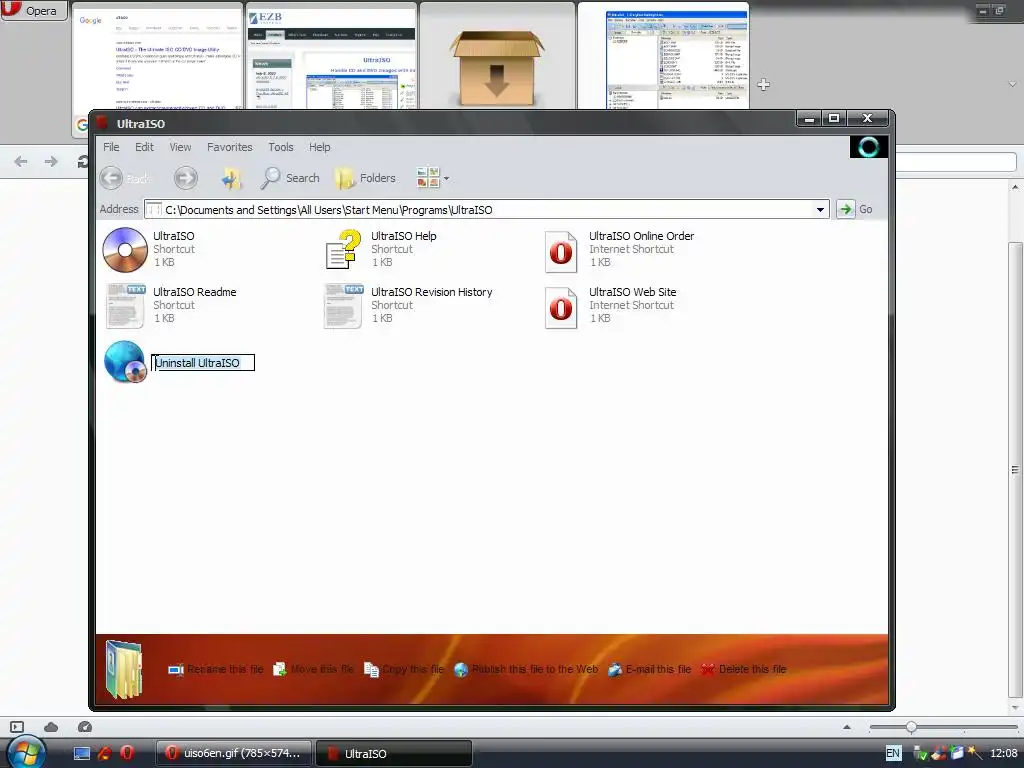Click the taskbar clock showing 12:08
The width and height of the screenshot is (1024, 768).
(1004, 753)
